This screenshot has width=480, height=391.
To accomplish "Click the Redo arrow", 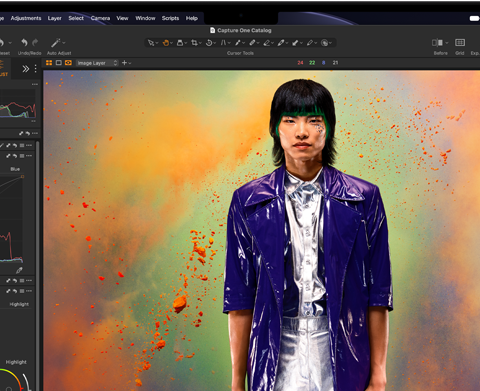I will pyautogui.click(x=35, y=42).
